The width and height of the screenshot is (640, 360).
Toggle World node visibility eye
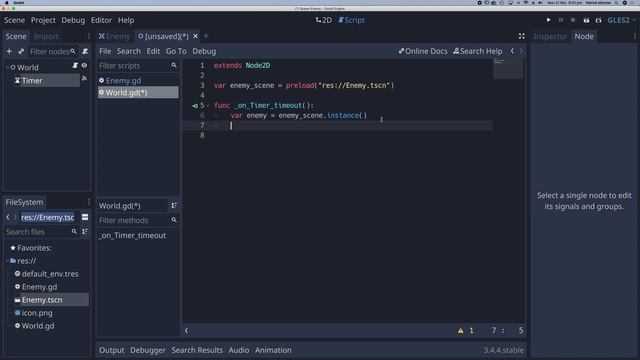[x=84, y=65]
